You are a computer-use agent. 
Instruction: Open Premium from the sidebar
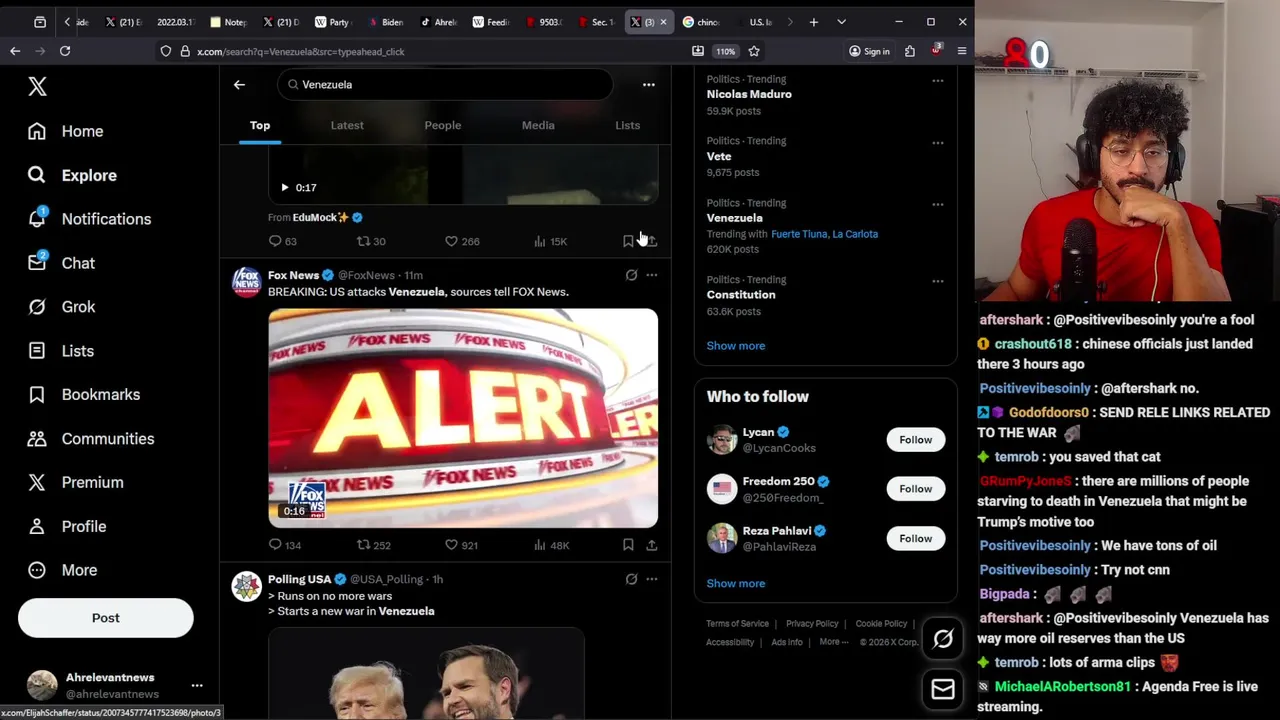[x=76, y=482]
